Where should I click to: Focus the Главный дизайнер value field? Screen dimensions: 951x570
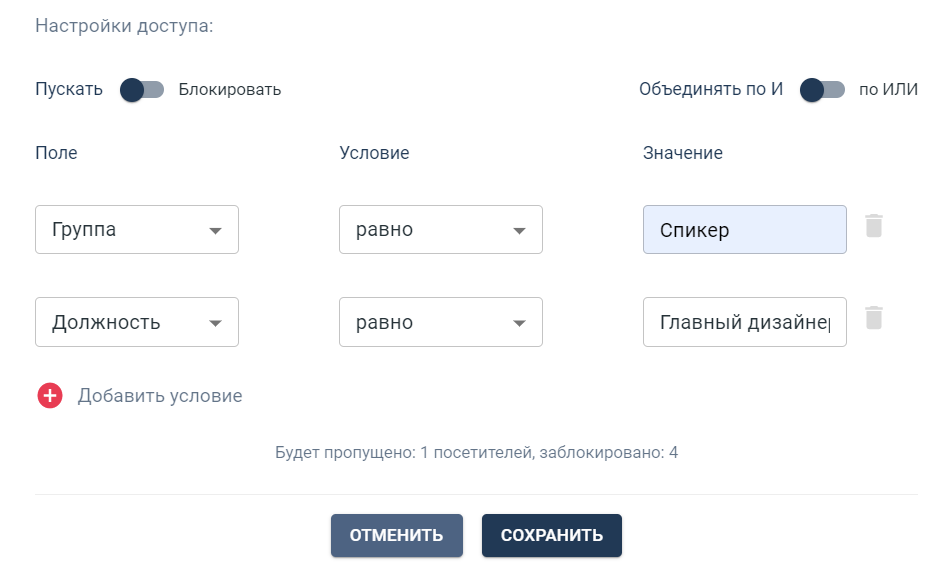pos(744,322)
